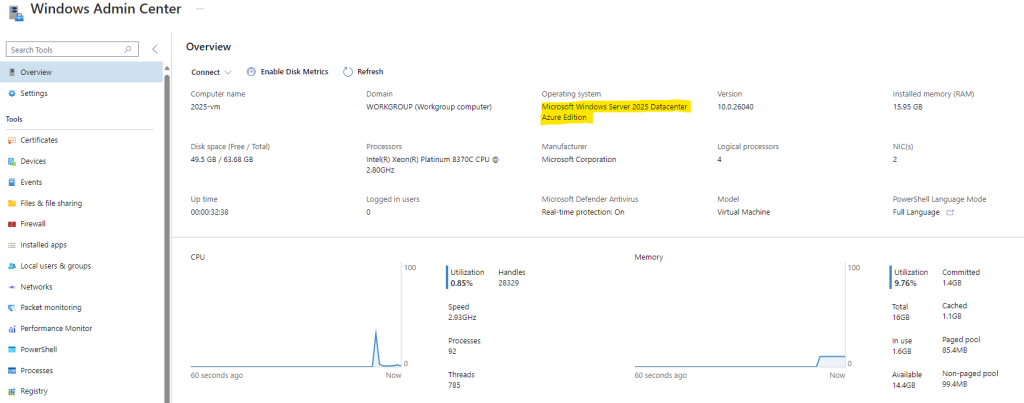Click the Files & file sharing folder icon
1024x403 pixels.
(x=12, y=203)
